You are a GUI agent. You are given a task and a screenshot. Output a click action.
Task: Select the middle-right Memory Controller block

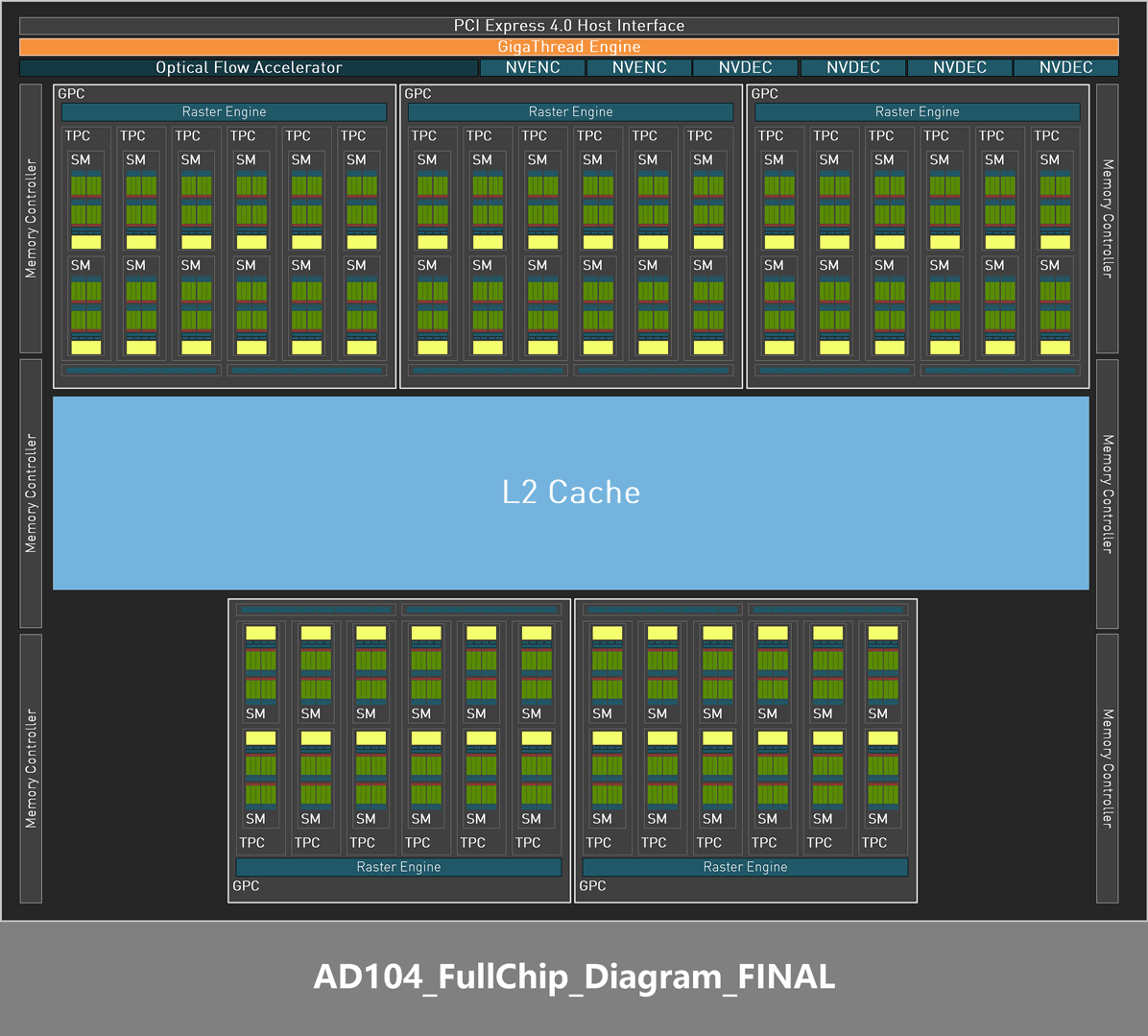[1108, 494]
